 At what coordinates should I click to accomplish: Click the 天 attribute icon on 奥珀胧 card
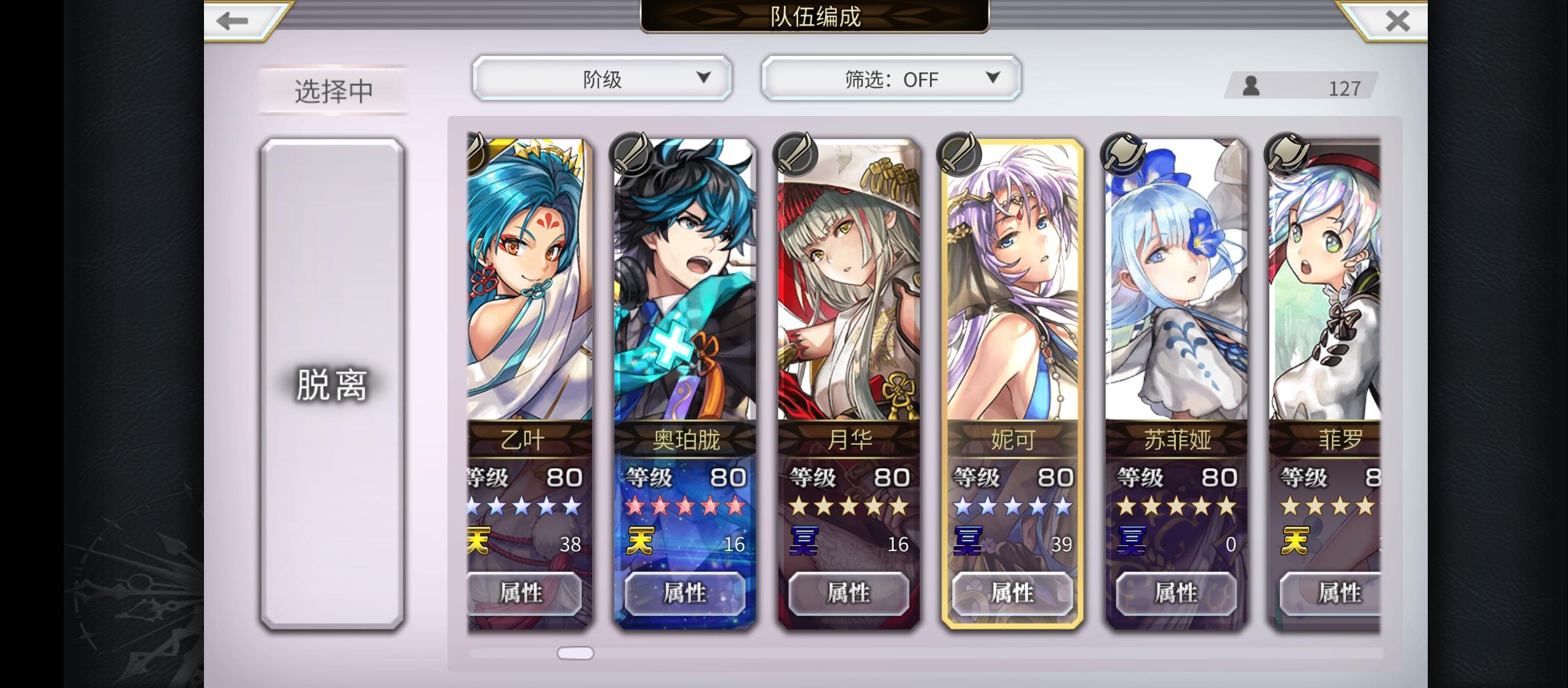pyautogui.click(x=640, y=541)
